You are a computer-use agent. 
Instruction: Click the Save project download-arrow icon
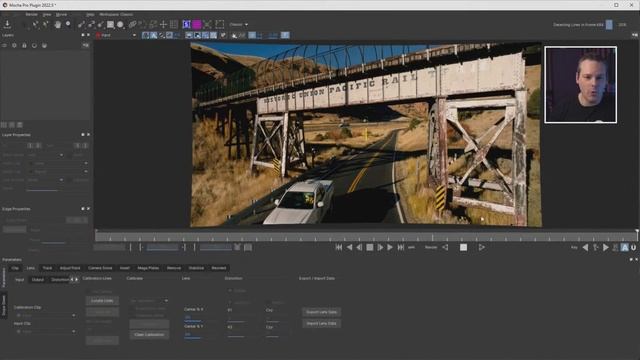[7, 24]
